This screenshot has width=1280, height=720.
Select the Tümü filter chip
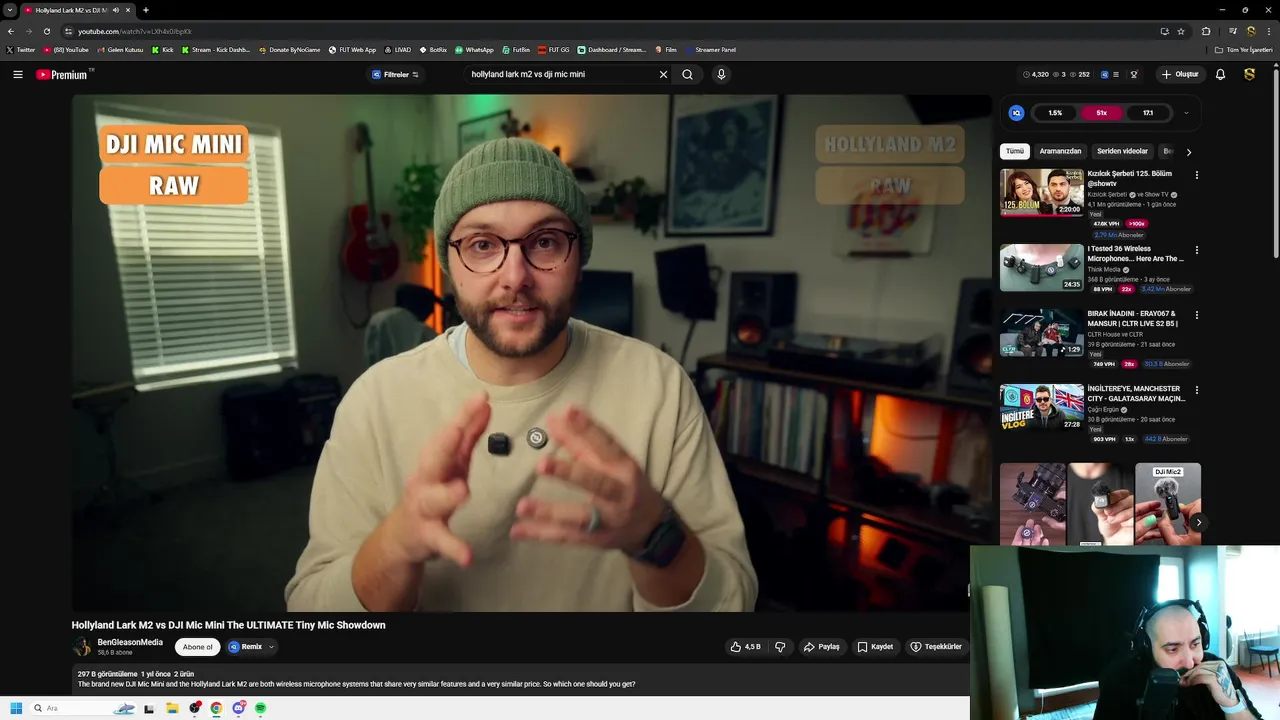(x=1015, y=152)
